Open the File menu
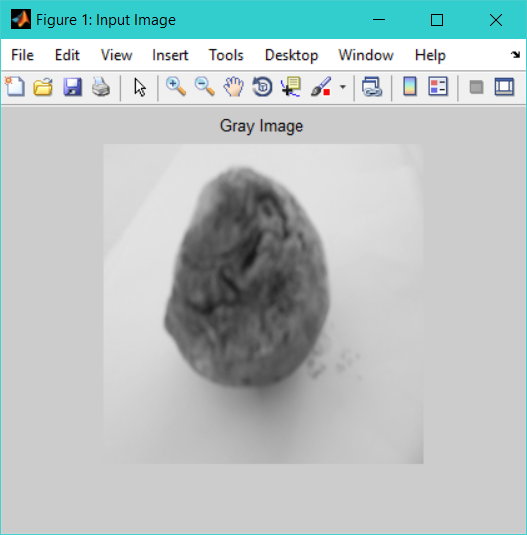 tap(23, 55)
